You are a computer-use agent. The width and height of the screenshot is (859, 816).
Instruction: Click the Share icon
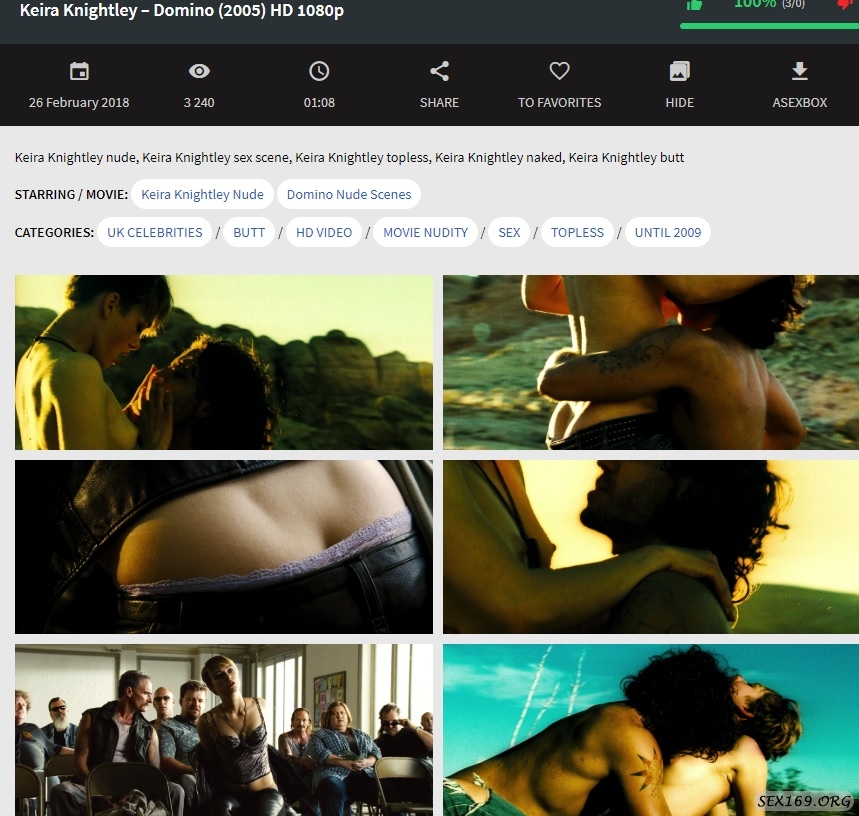coord(439,72)
